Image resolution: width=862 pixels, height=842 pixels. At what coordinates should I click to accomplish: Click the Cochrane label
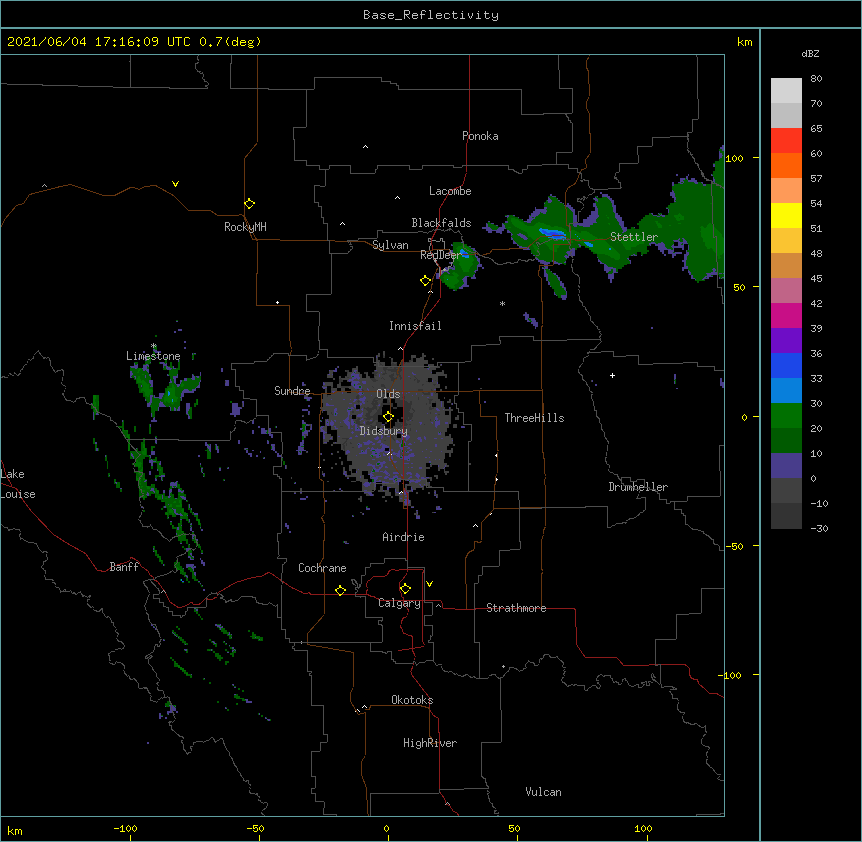pyautogui.click(x=322, y=568)
